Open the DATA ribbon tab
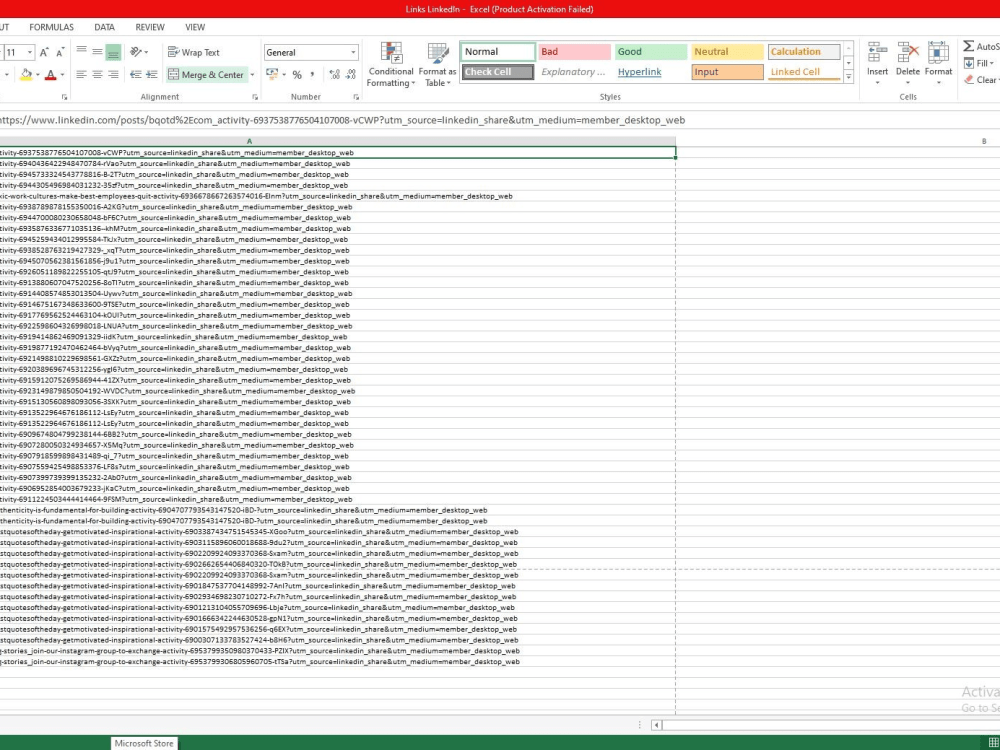This screenshot has width=1000, height=750. tap(105, 27)
